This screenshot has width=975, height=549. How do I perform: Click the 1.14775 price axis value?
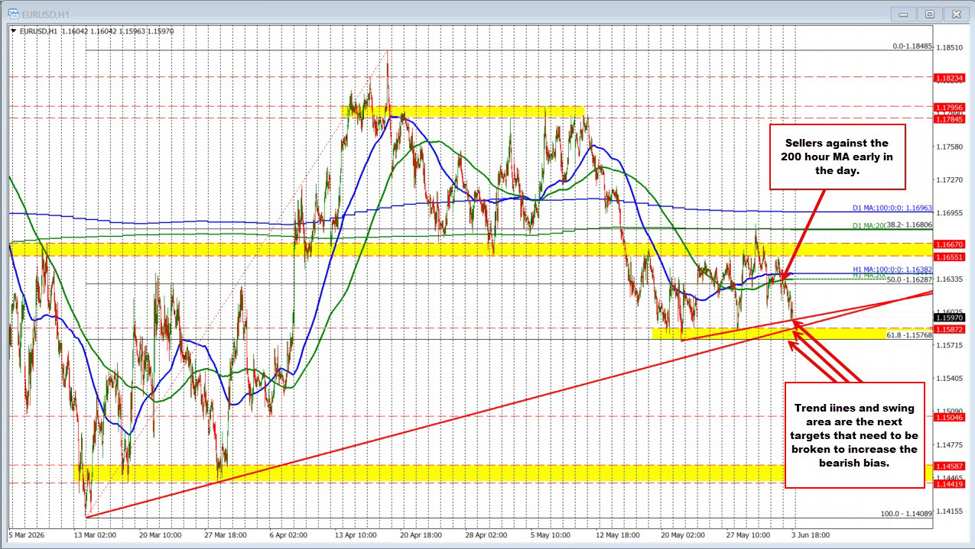[x=950, y=445]
